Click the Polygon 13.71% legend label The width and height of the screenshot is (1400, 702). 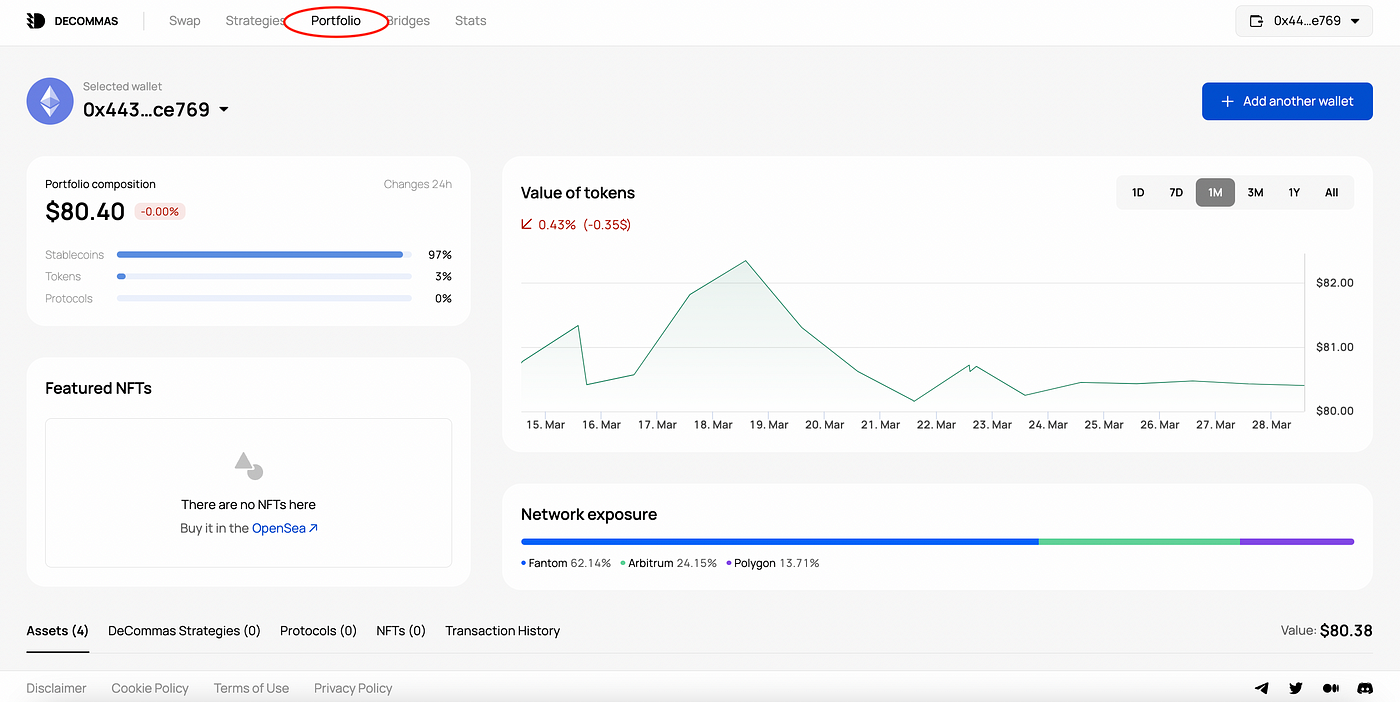point(773,563)
